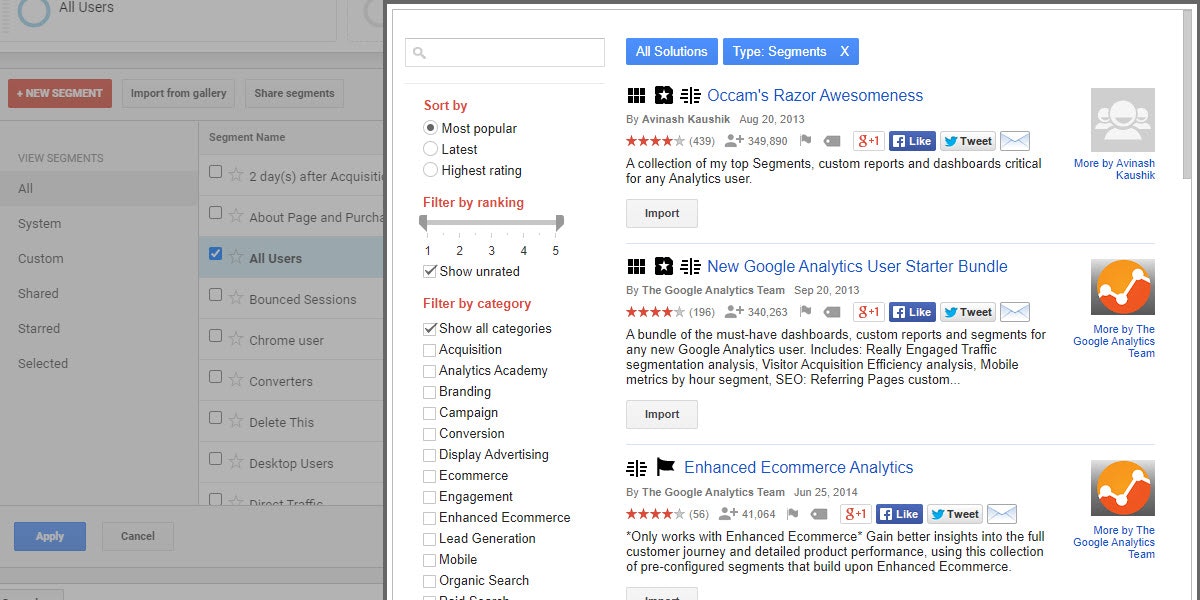Click Avinash Kaushik author avatar thumbnail

(x=1122, y=120)
